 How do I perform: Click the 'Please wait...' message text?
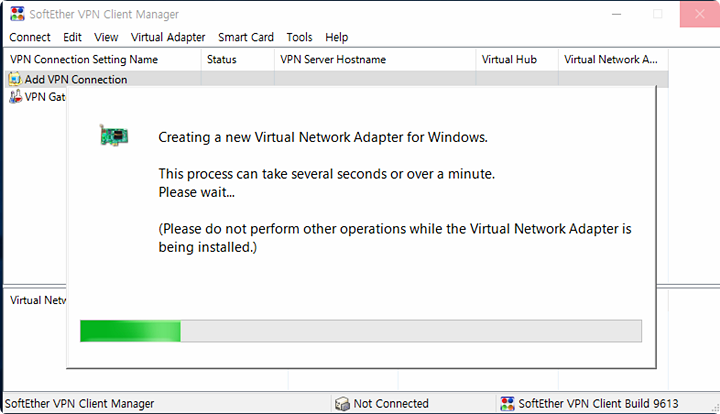197,192
